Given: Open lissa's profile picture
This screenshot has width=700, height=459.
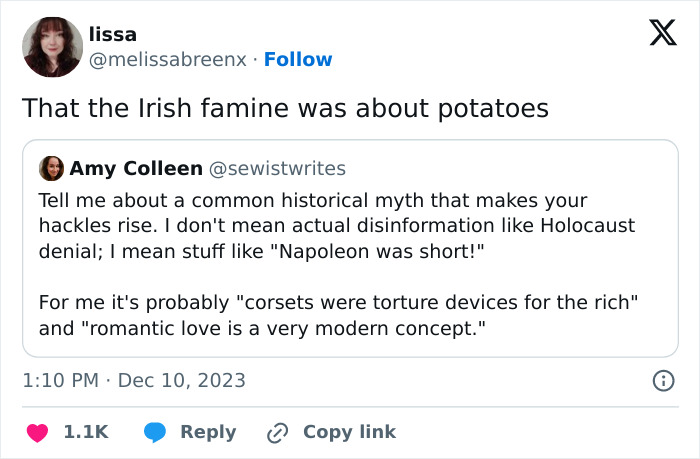Looking at the screenshot, I should pos(52,47).
